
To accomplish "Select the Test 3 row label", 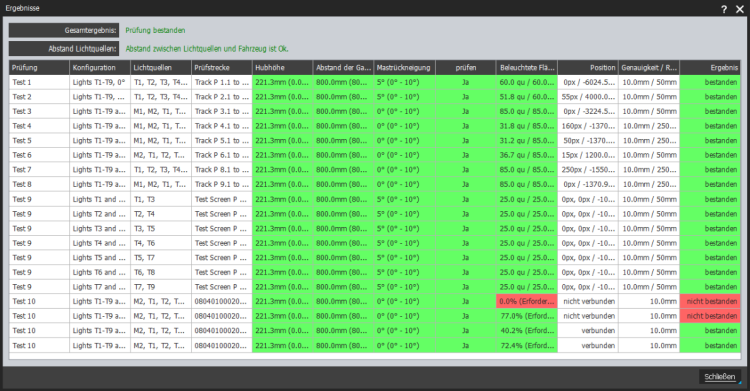I will coord(39,112).
